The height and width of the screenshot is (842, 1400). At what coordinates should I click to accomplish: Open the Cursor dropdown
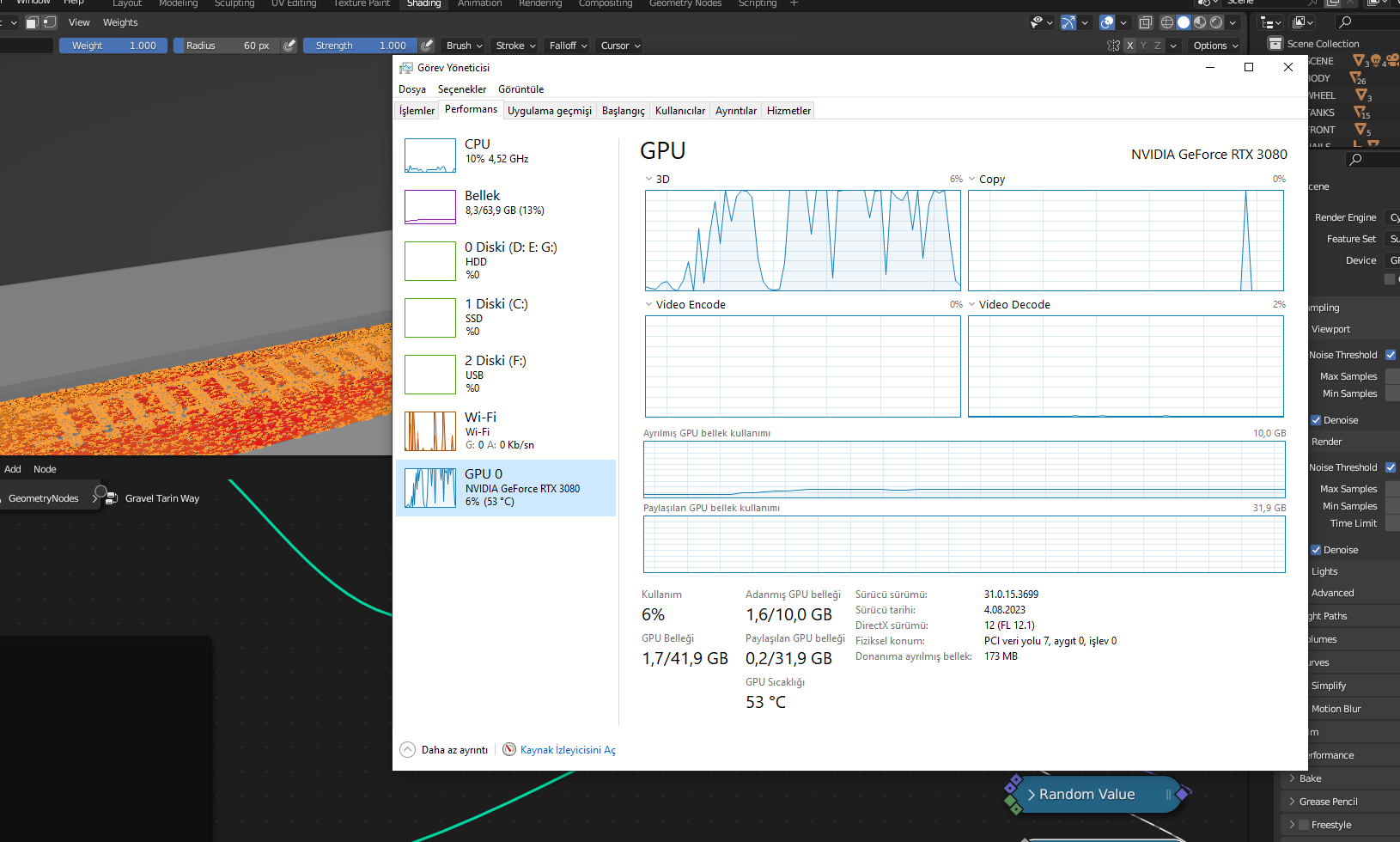pyautogui.click(x=621, y=46)
